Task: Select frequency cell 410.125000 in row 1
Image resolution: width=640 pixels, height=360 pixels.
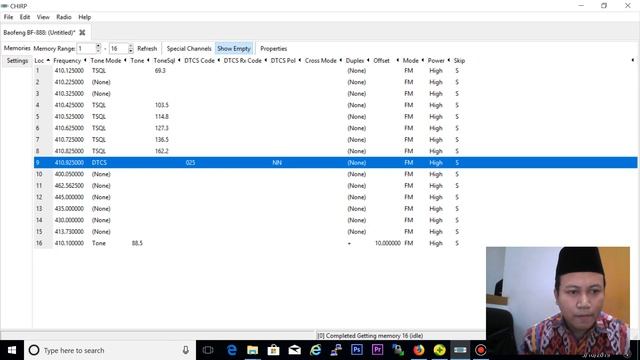Action: (x=69, y=71)
